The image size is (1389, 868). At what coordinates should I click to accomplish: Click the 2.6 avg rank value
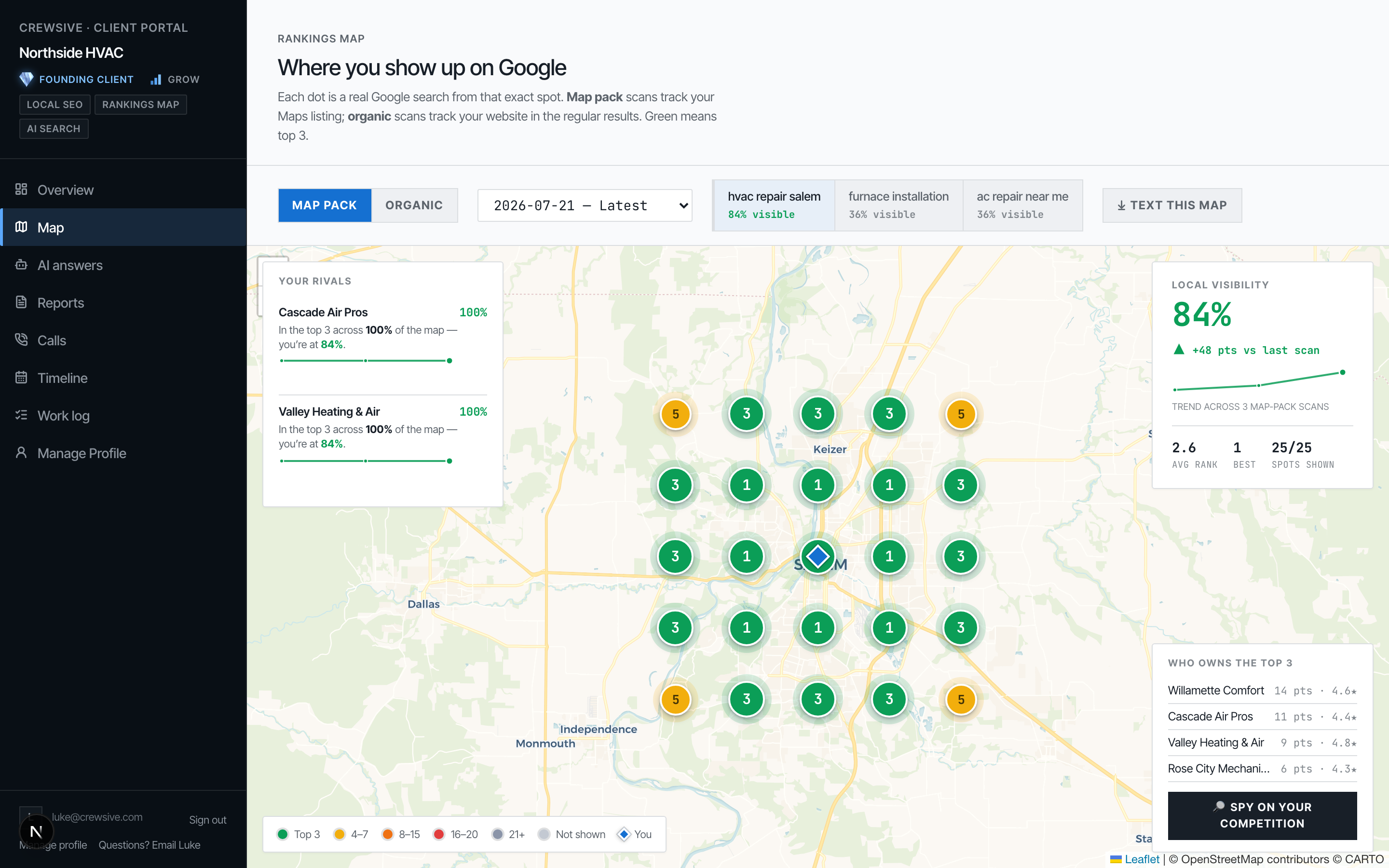[x=1184, y=447]
